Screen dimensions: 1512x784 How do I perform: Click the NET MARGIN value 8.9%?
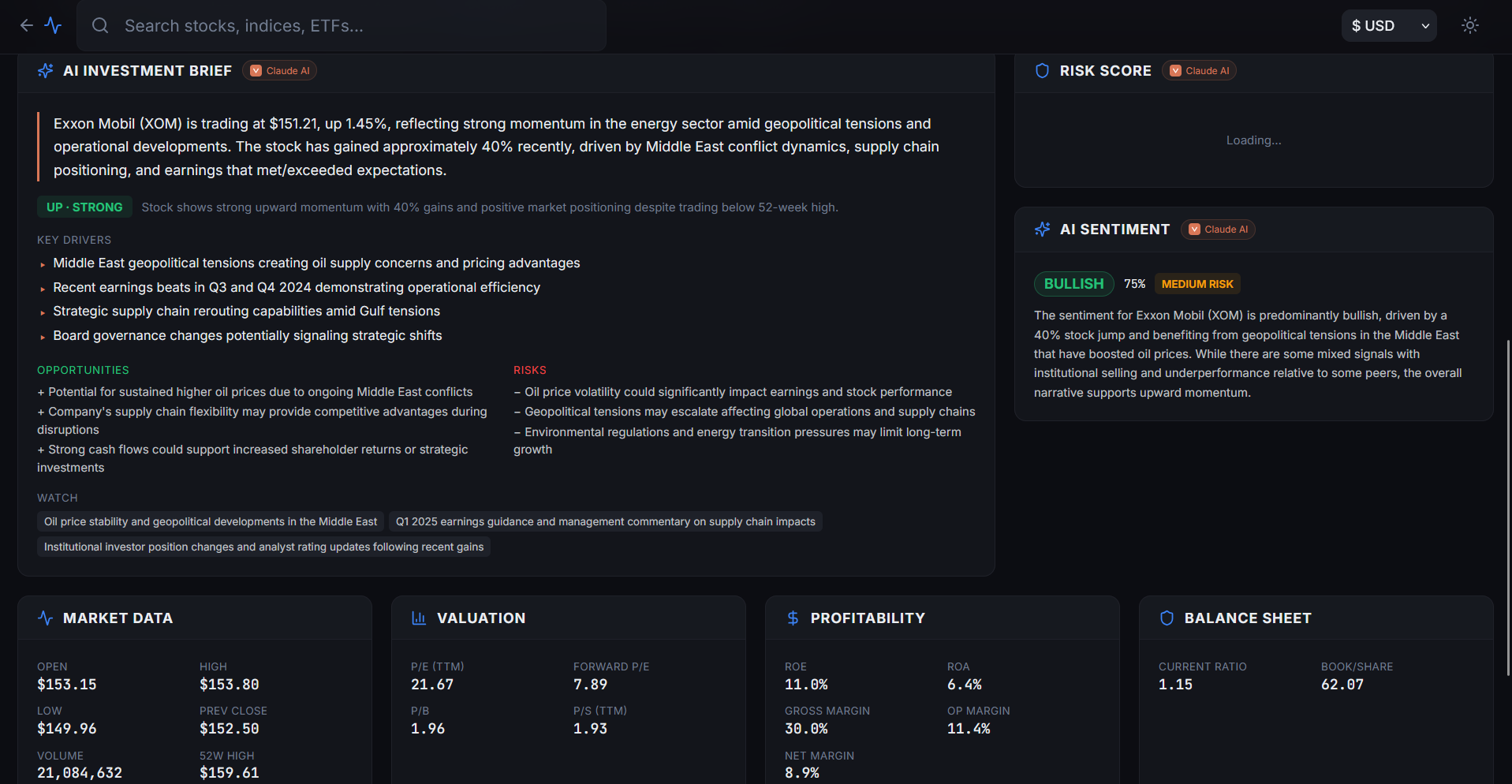pyautogui.click(x=802, y=773)
